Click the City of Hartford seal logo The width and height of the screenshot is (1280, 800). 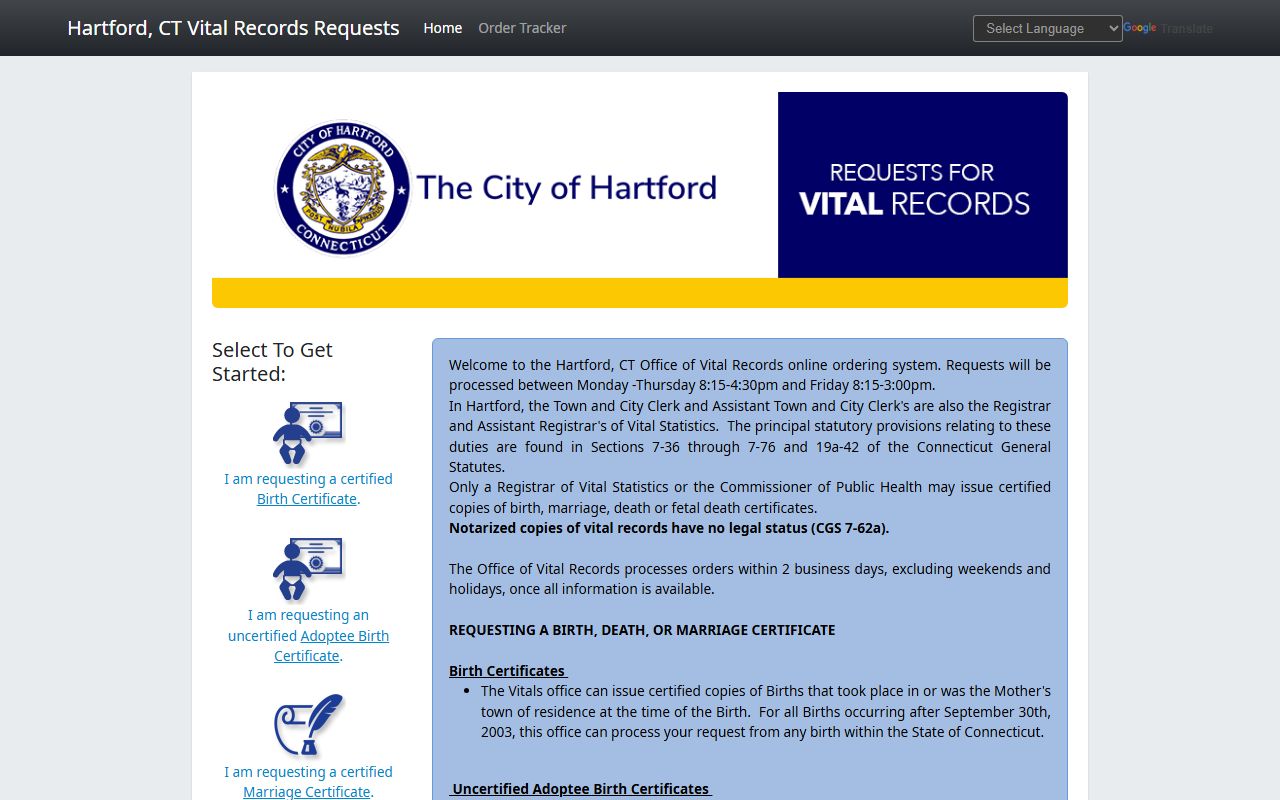(x=343, y=188)
